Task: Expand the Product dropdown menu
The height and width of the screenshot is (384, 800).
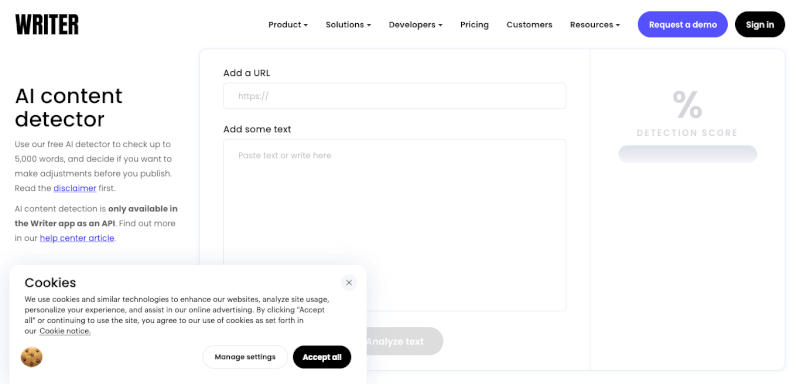Action: point(288,24)
